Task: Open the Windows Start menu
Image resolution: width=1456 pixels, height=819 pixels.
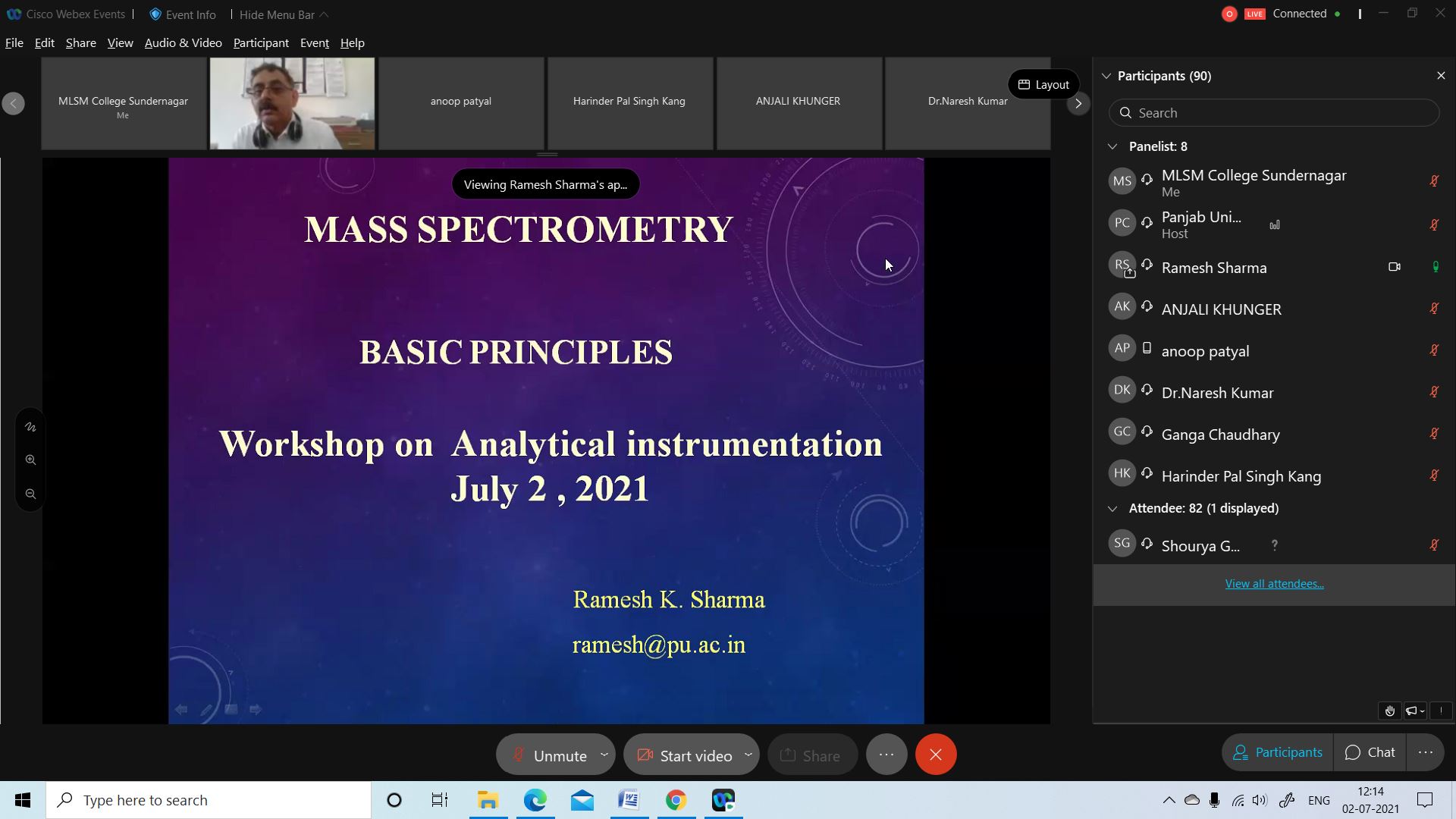Action: 23,800
